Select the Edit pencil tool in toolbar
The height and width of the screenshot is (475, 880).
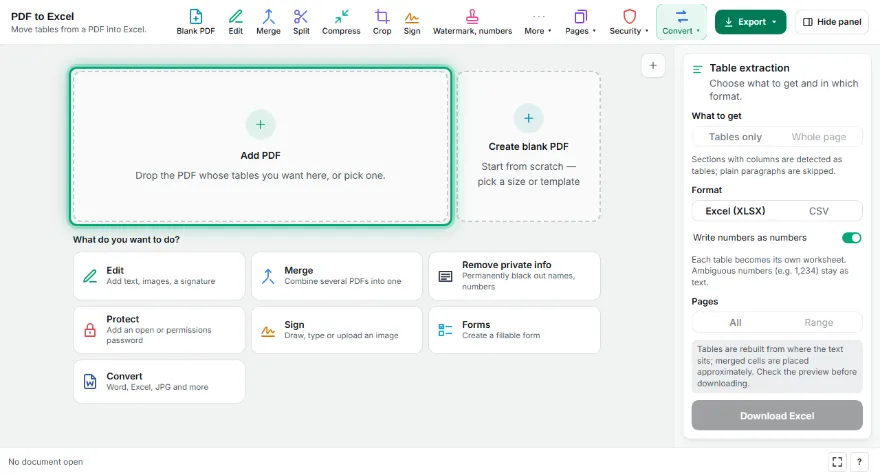click(236, 22)
